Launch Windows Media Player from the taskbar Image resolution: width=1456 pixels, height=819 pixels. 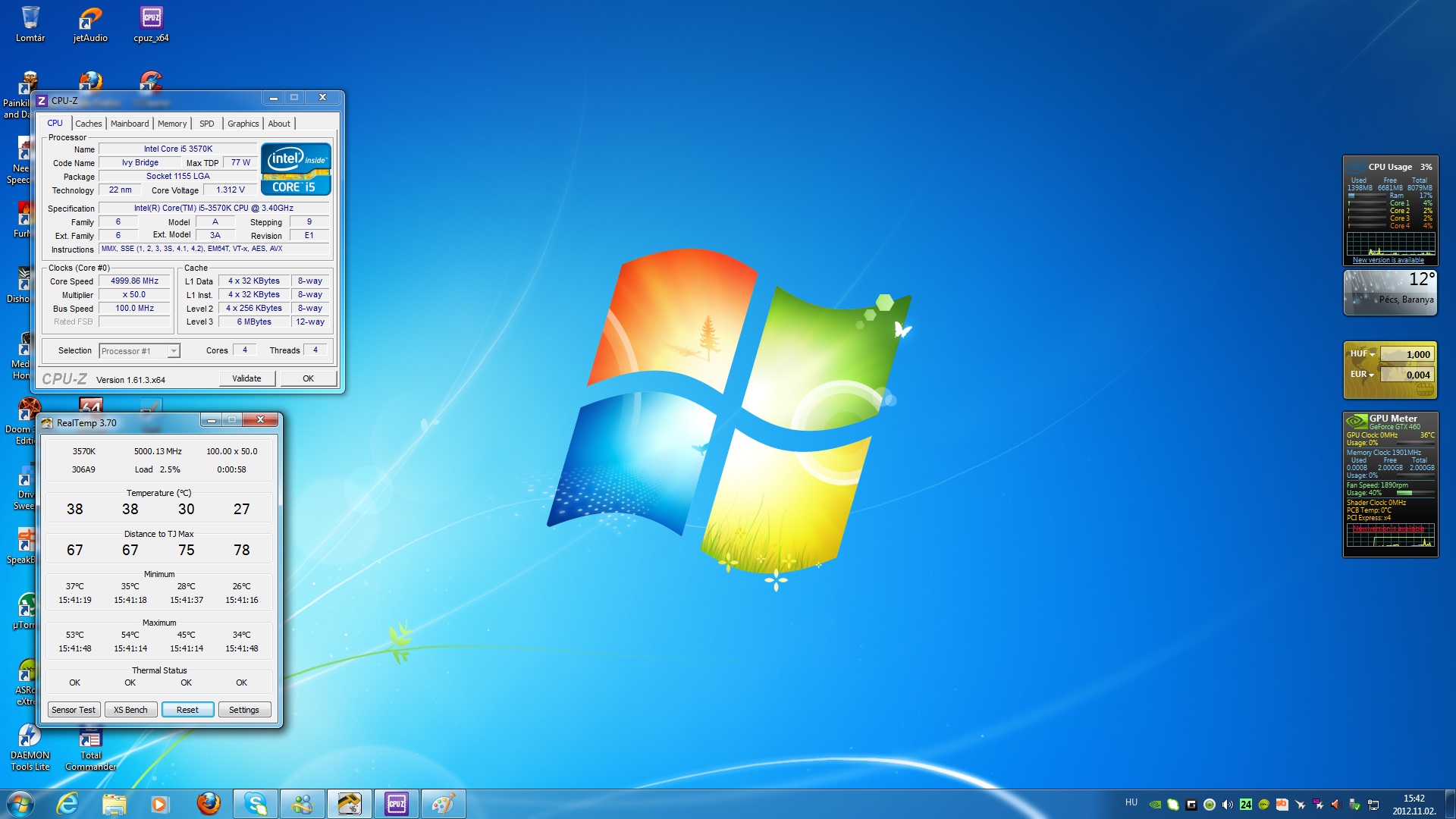pyautogui.click(x=160, y=804)
